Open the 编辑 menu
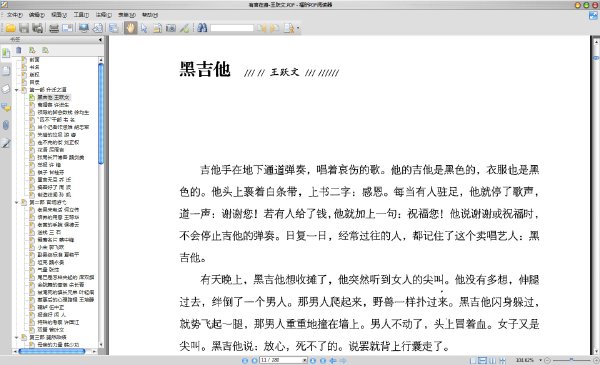 click(37, 15)
